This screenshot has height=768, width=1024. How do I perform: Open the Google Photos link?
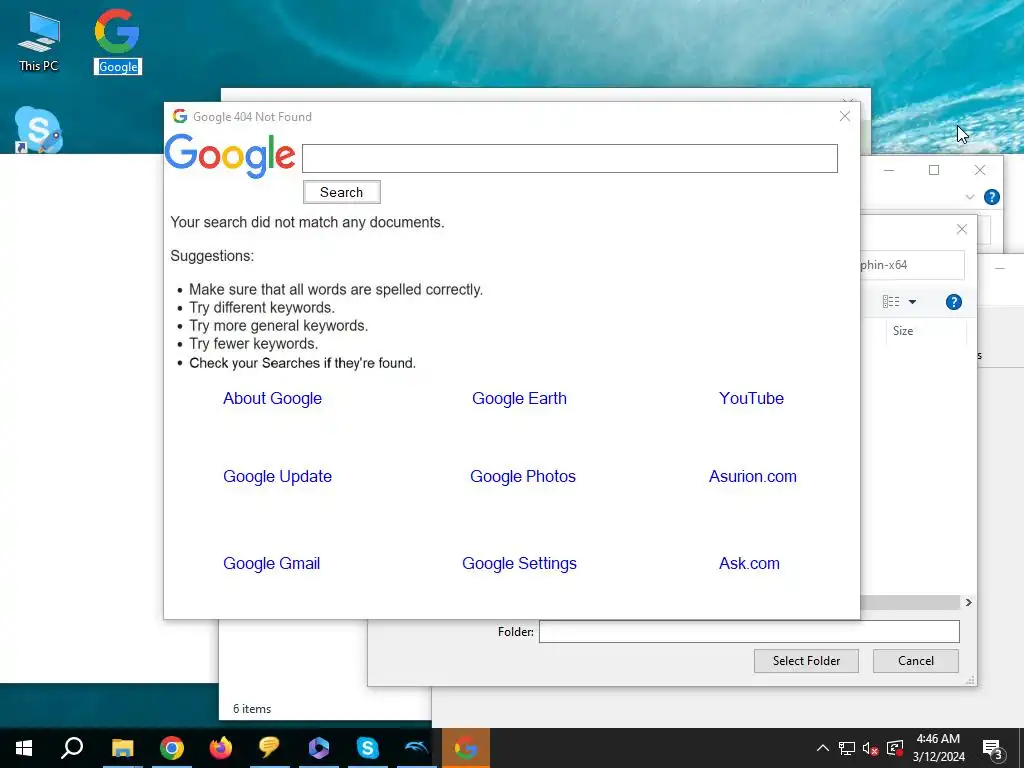522,477
